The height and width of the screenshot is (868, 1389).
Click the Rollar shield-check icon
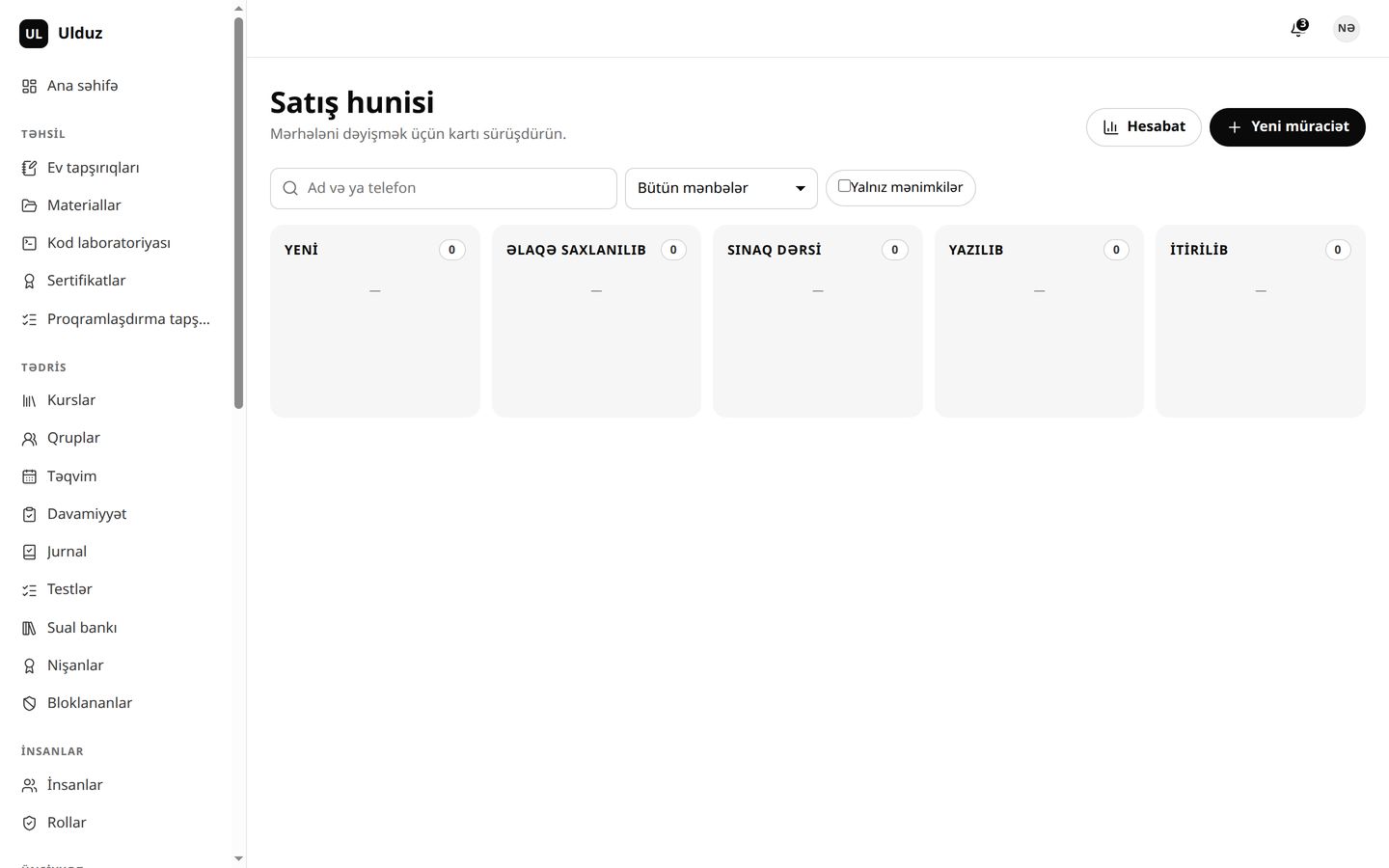[29, 823]
